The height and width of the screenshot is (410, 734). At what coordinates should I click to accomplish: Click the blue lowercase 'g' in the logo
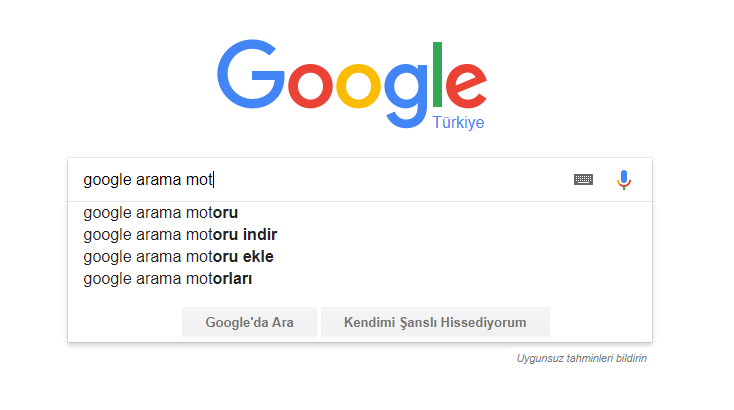pyautogui.click(x=406, y=96)
